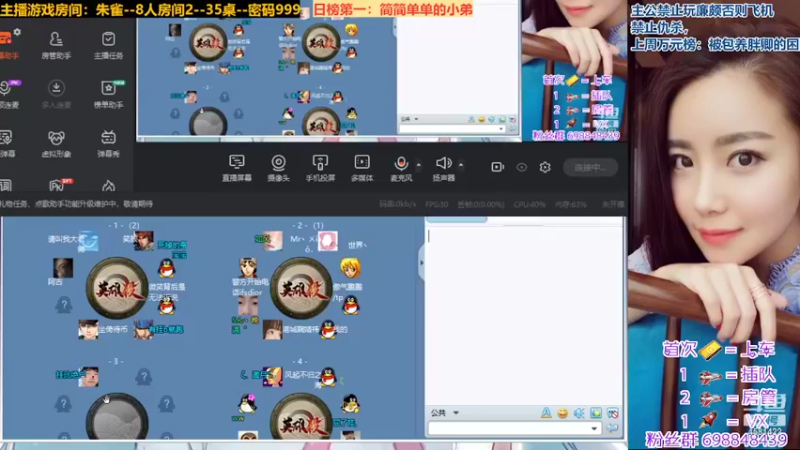
Task: Click the flame icon in the sidebar
Action: (x=108, y=186)
